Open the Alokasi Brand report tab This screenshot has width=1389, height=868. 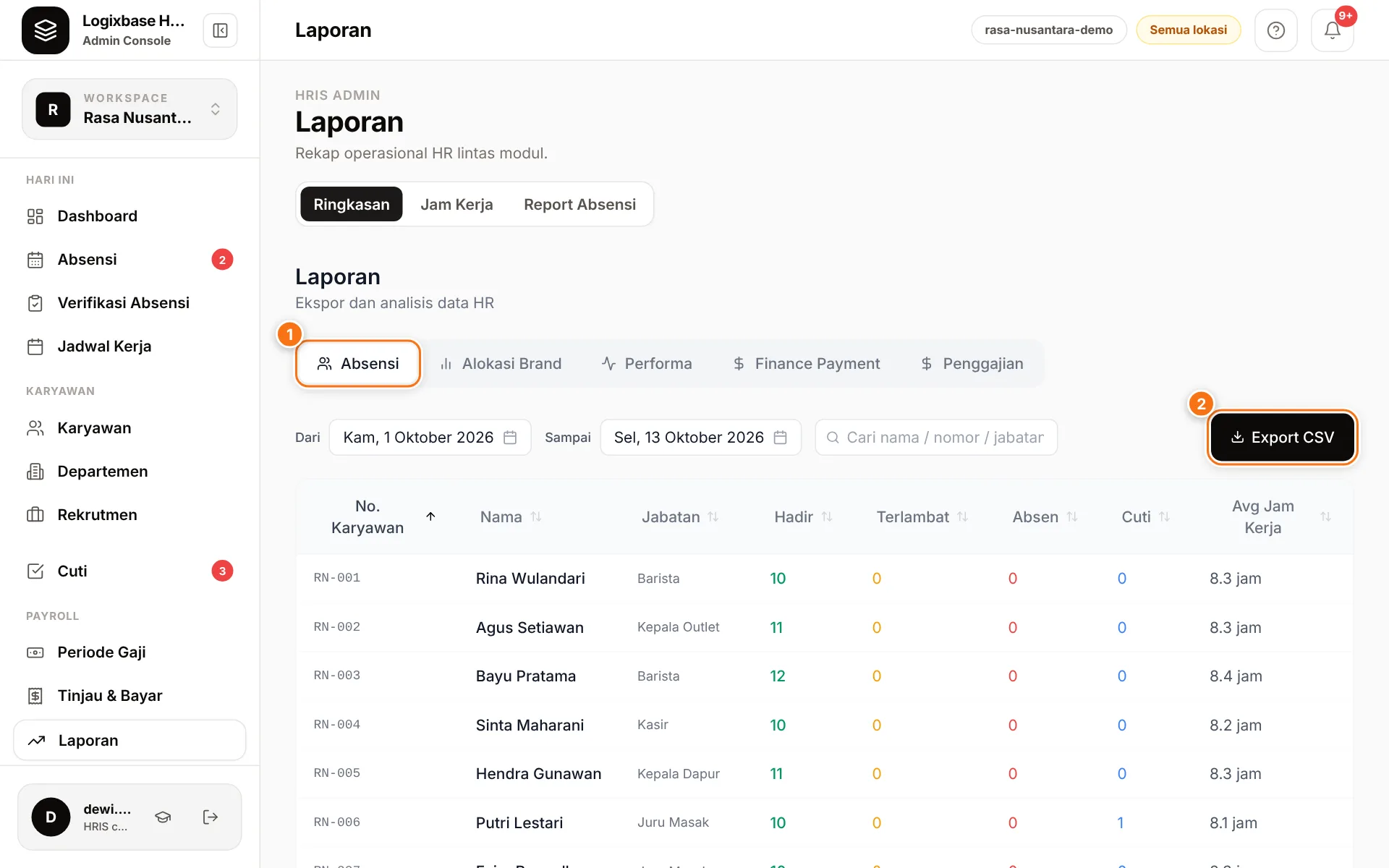pos(501,364)
